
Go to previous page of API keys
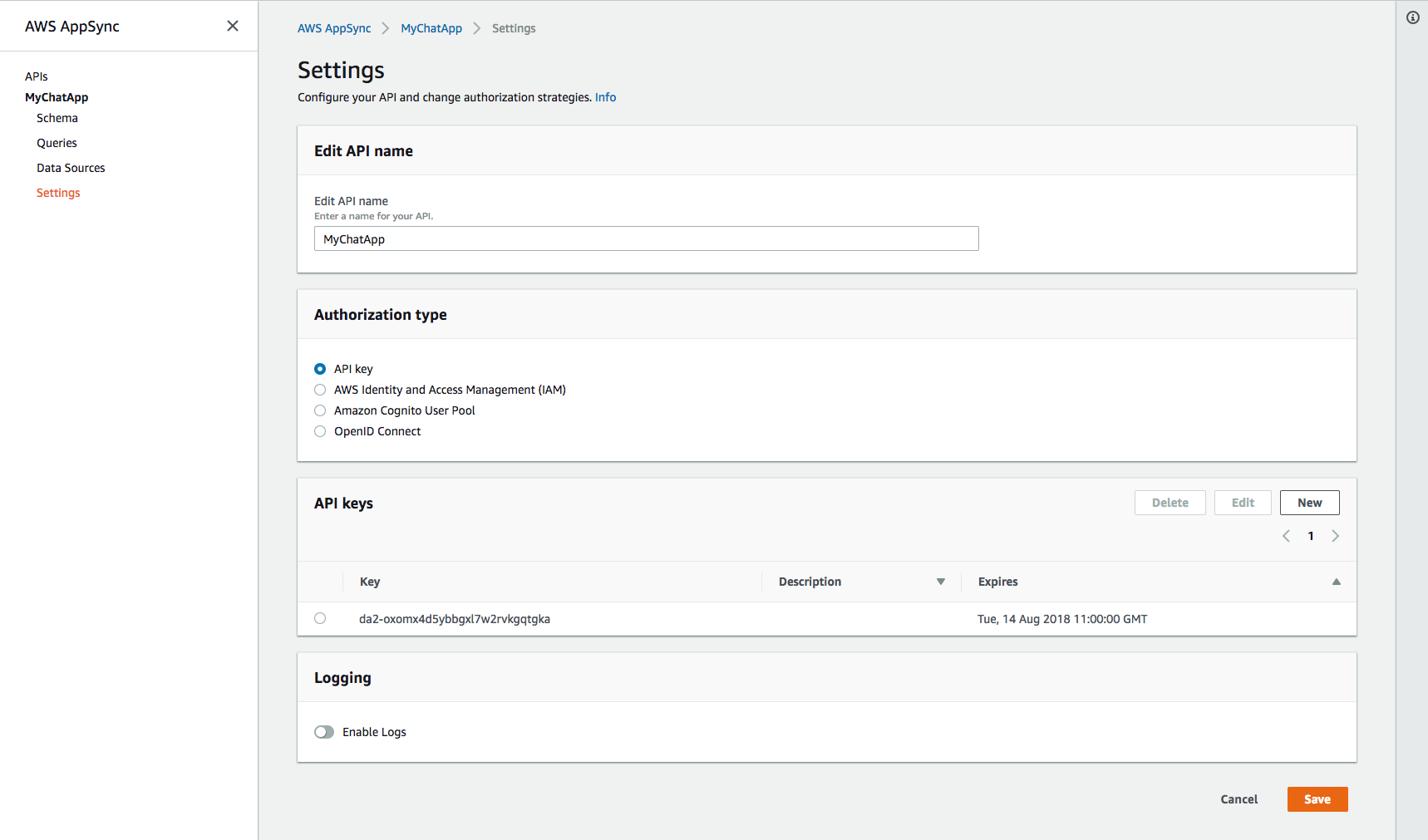tap(1286, 536)
